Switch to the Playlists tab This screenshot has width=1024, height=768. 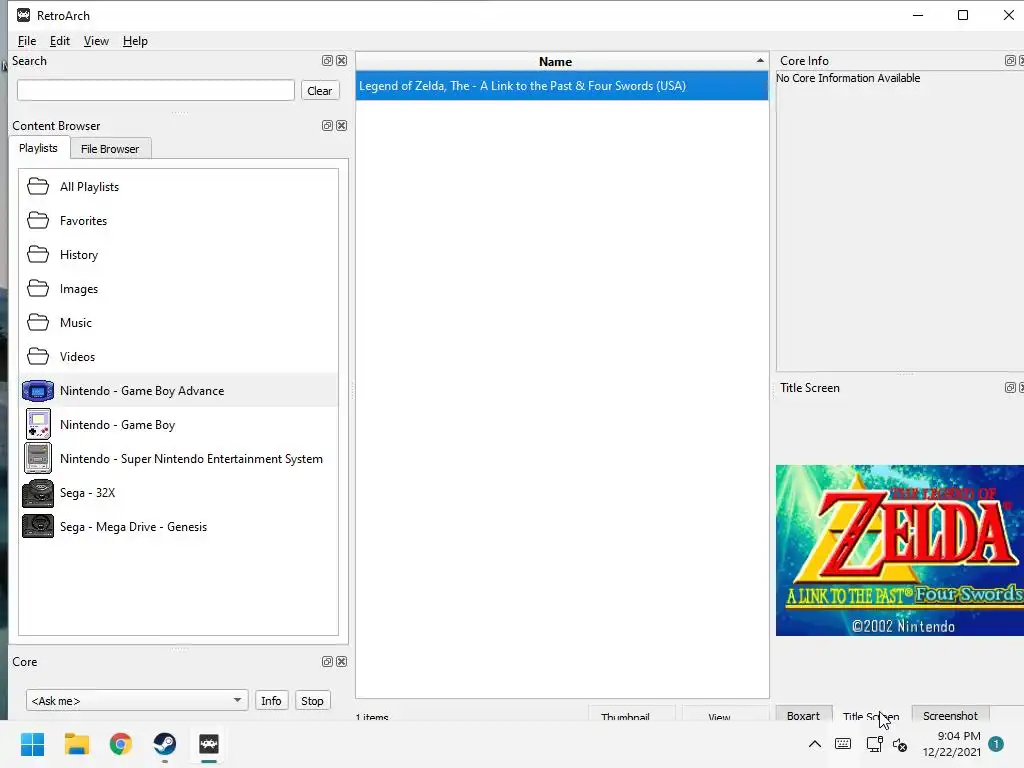pyautogui.click(x=39, y=148)
